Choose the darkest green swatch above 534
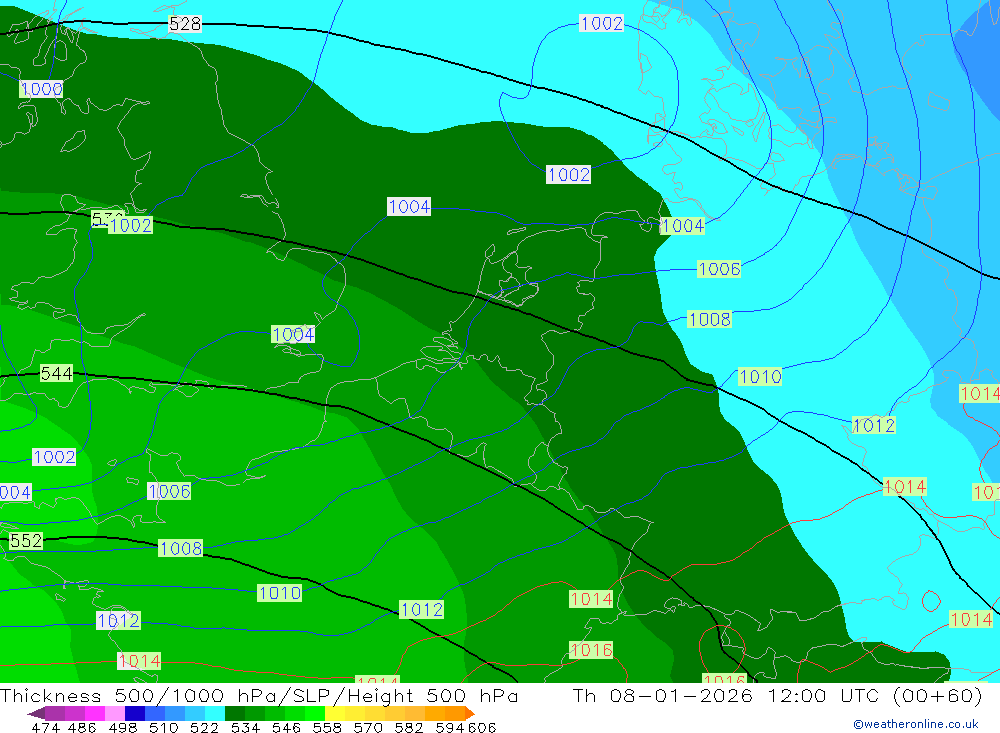This screenshot has width=1000, height=733. click(235, 713)
